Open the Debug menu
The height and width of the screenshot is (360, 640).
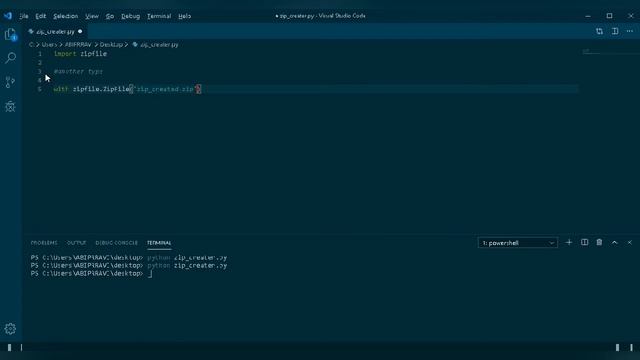click(131, 16)
